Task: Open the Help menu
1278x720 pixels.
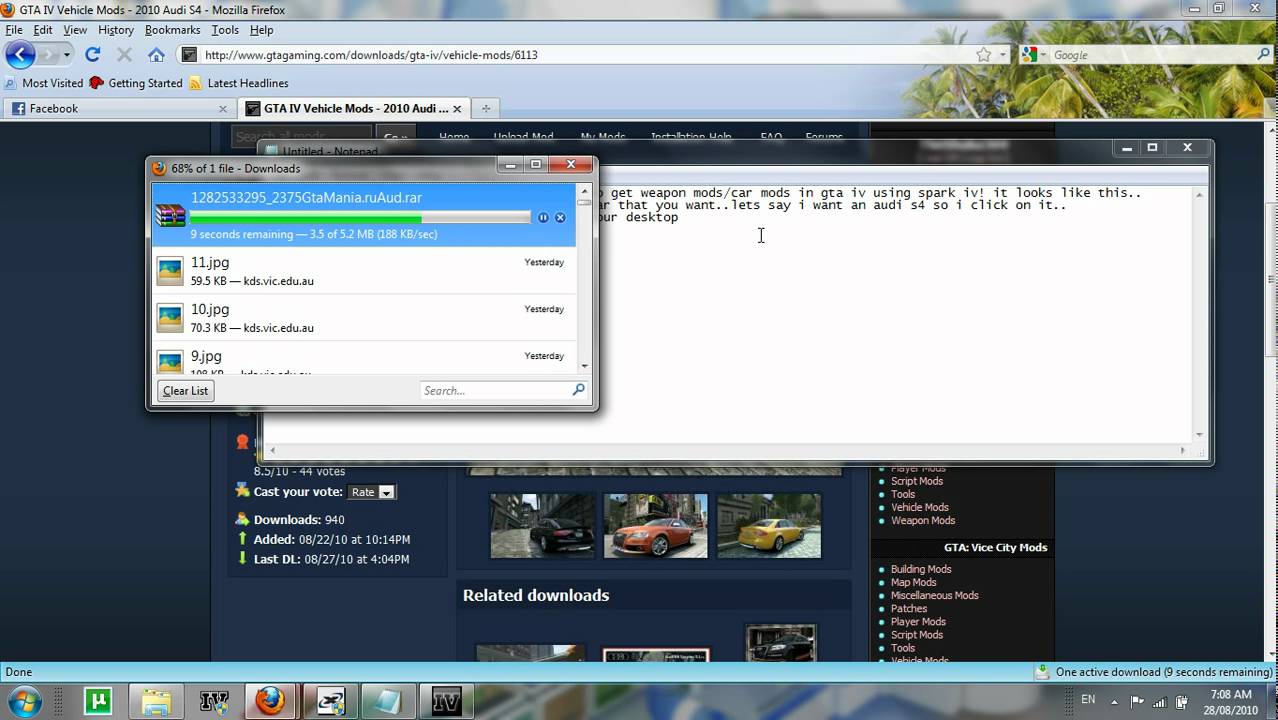Action: coord(261,30)
